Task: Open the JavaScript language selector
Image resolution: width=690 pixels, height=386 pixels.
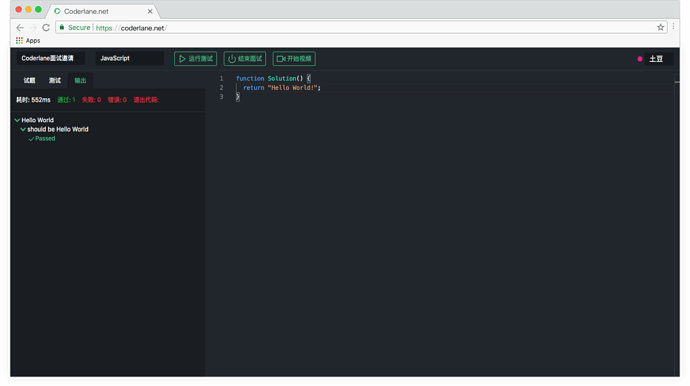Action: 129,58
